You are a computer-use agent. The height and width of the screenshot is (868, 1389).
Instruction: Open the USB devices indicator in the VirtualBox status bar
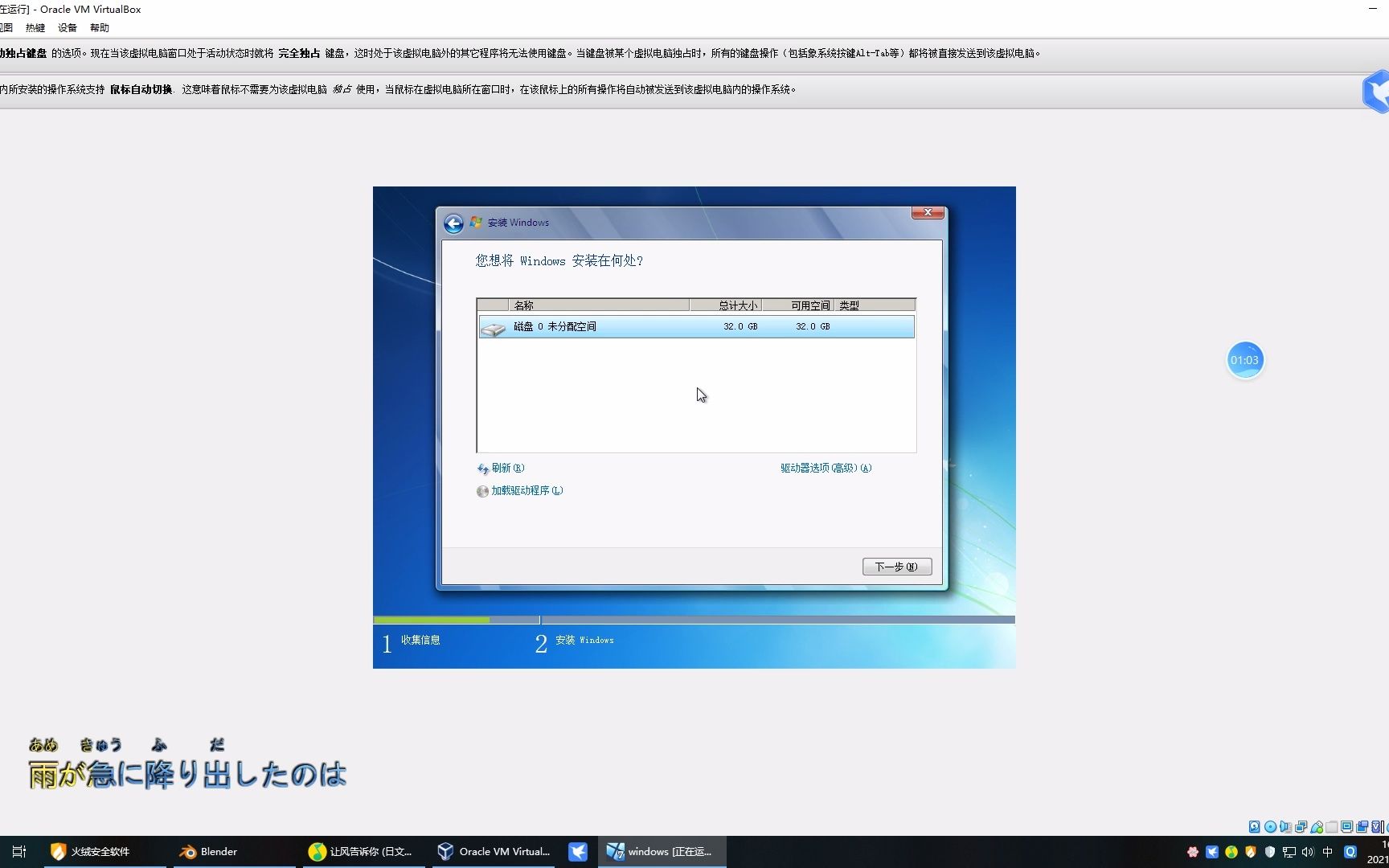pos(1317,826)
